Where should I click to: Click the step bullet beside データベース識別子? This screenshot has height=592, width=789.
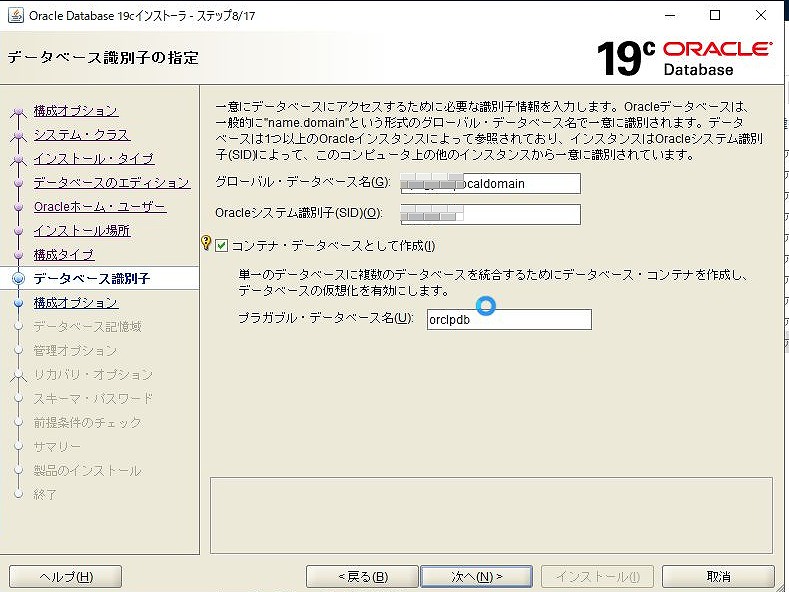tap(19, 278)
